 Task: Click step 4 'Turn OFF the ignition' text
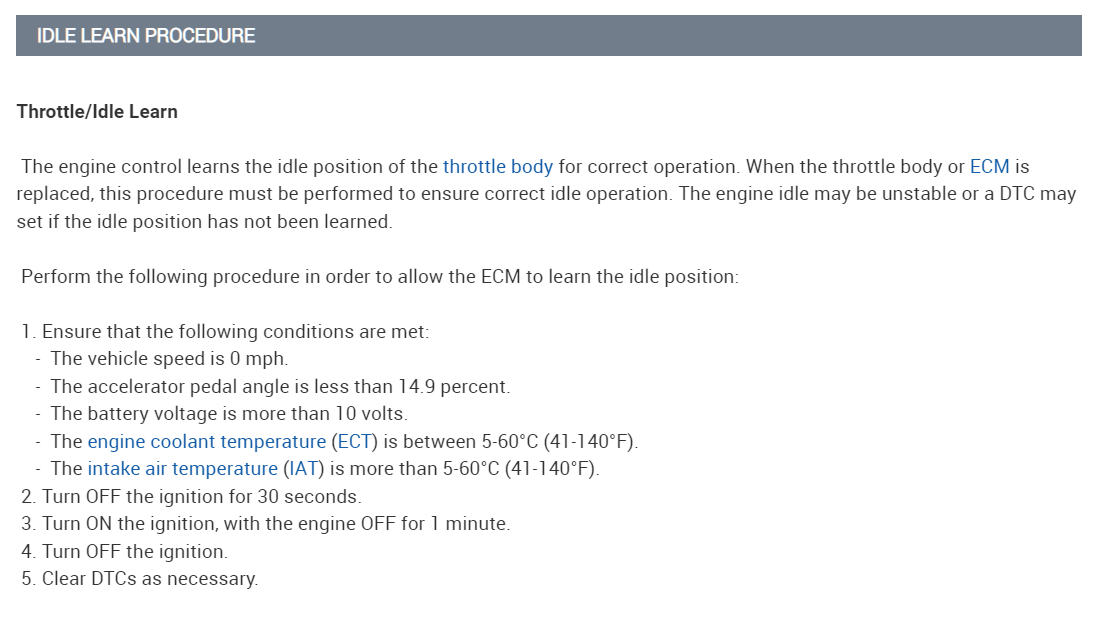click(x=134, y=551)
